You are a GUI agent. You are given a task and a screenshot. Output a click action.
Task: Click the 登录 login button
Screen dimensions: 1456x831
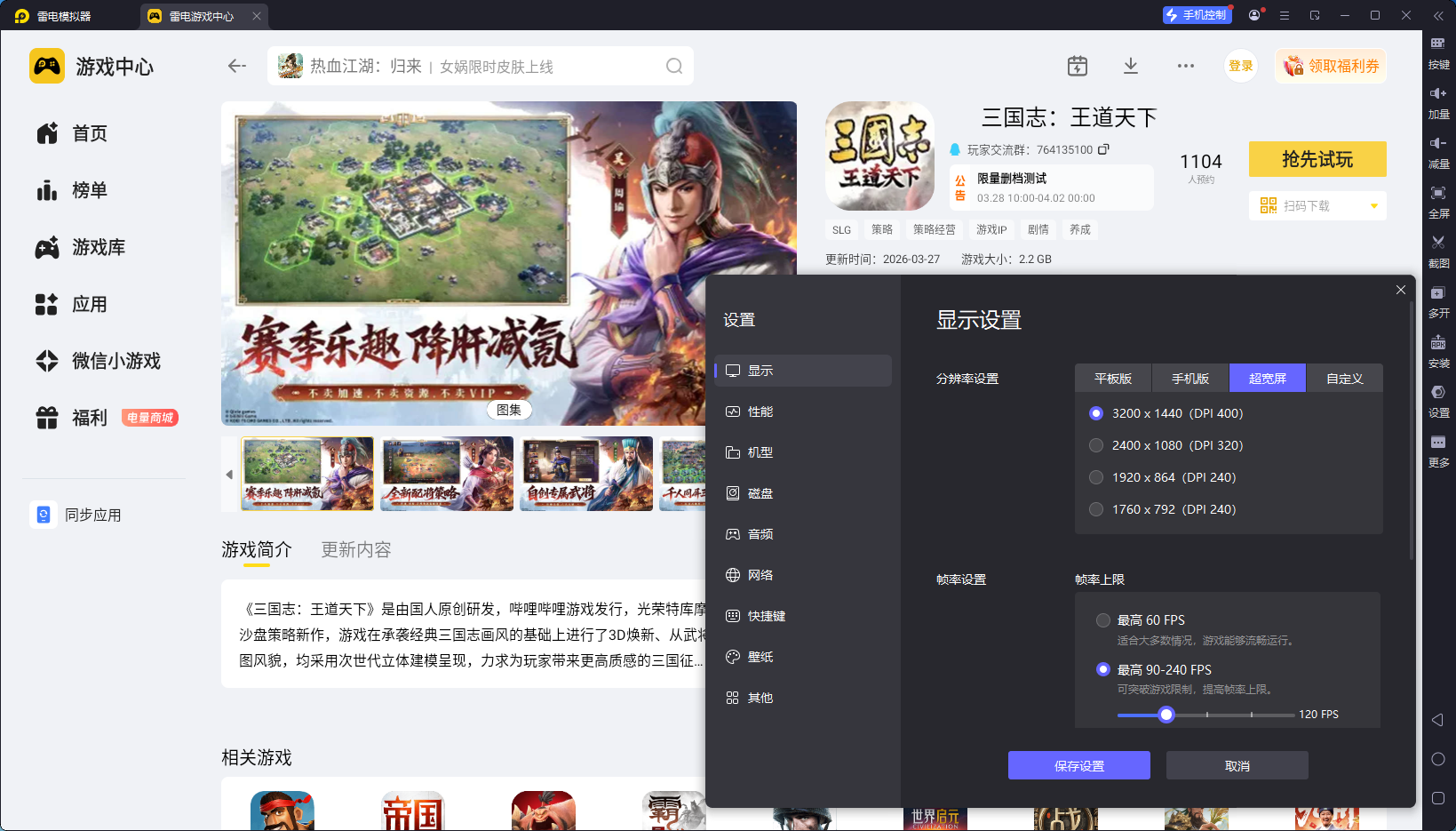(x=1241, y=66)
